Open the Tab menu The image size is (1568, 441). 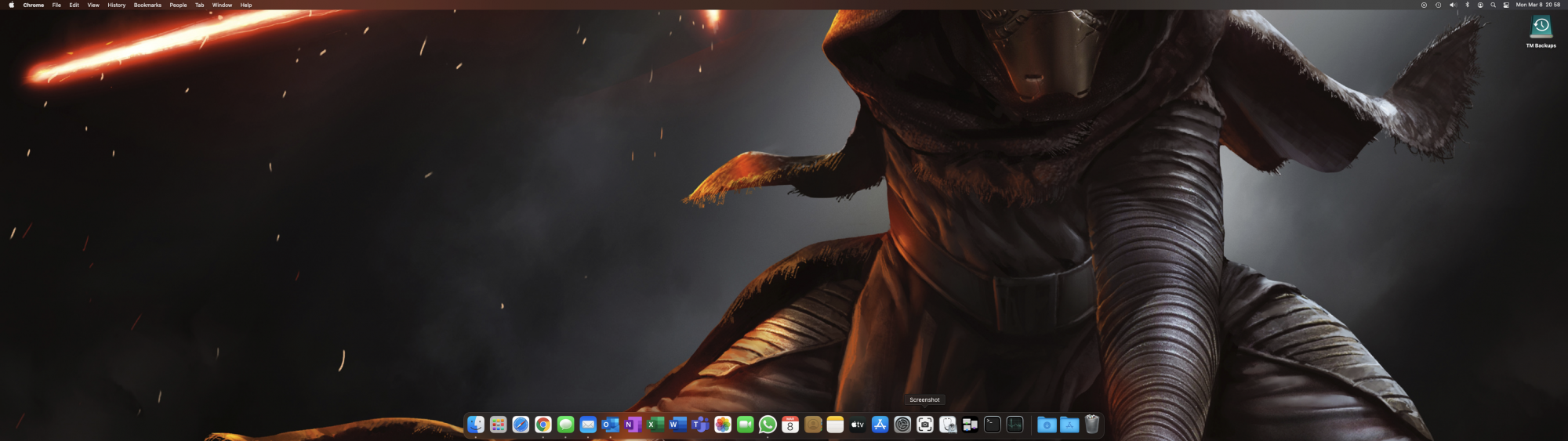(199, 5)
